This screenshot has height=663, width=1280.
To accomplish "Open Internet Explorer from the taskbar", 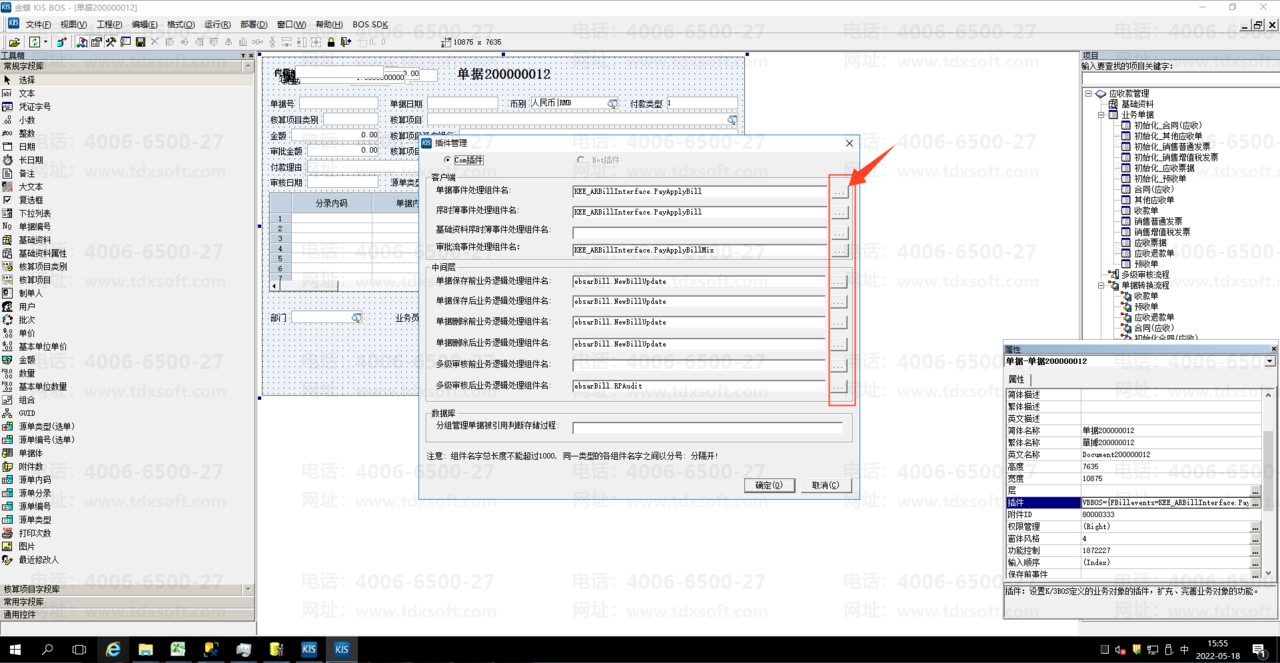I will pos(113,649).
